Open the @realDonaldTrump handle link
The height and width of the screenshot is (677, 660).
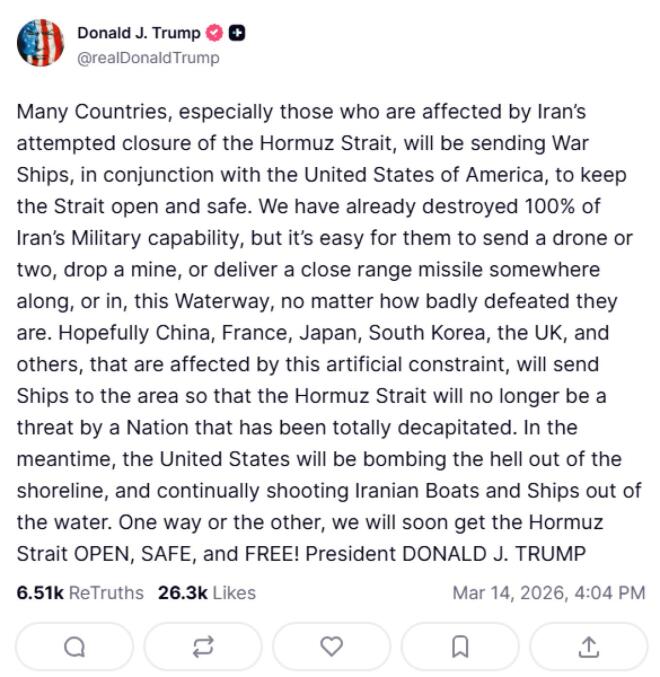pos(148,58)
